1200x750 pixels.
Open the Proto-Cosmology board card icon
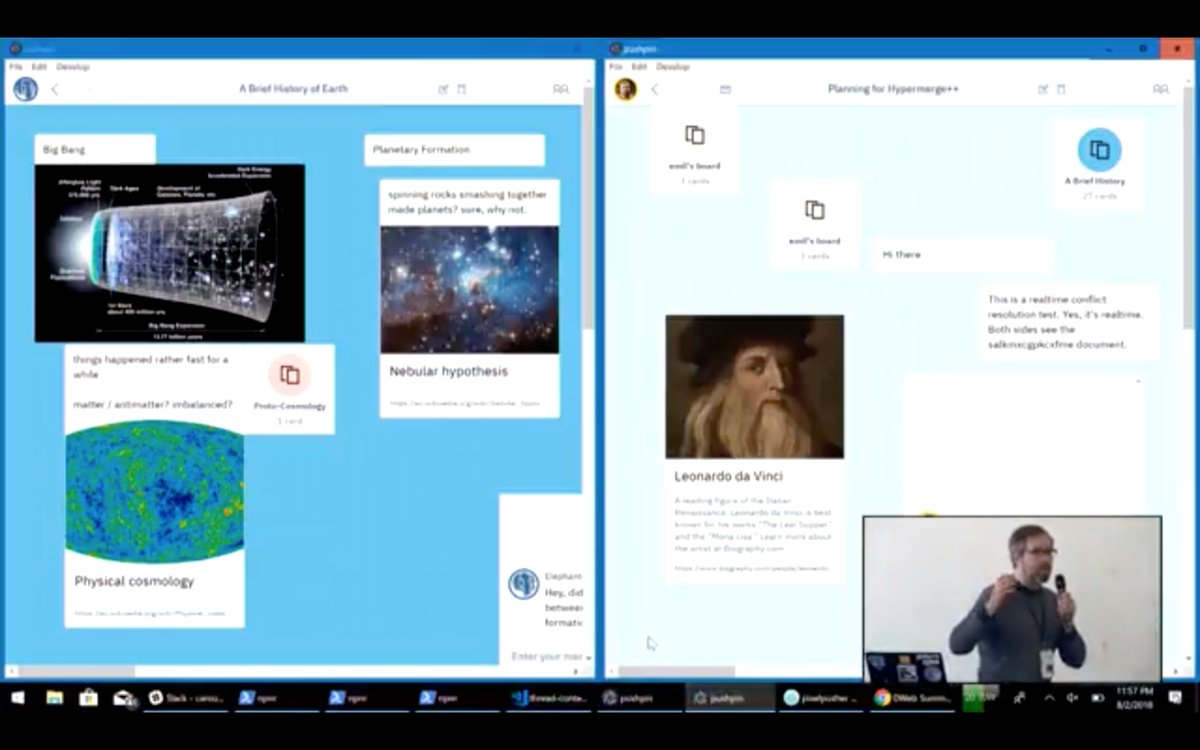[x=290, y=375]
